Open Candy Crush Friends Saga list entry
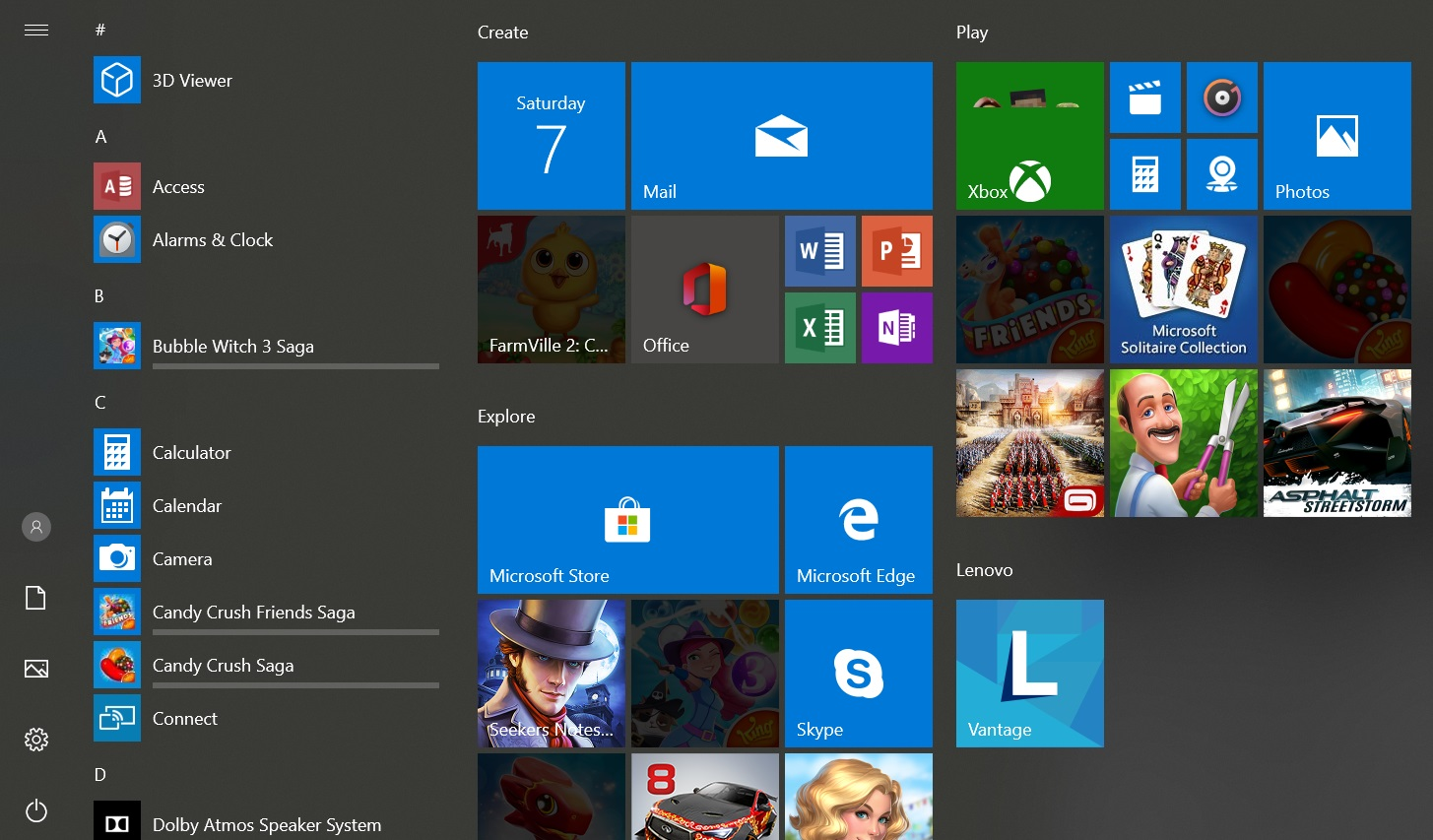Screen dimensions: 1433x840 pos(266,612)
